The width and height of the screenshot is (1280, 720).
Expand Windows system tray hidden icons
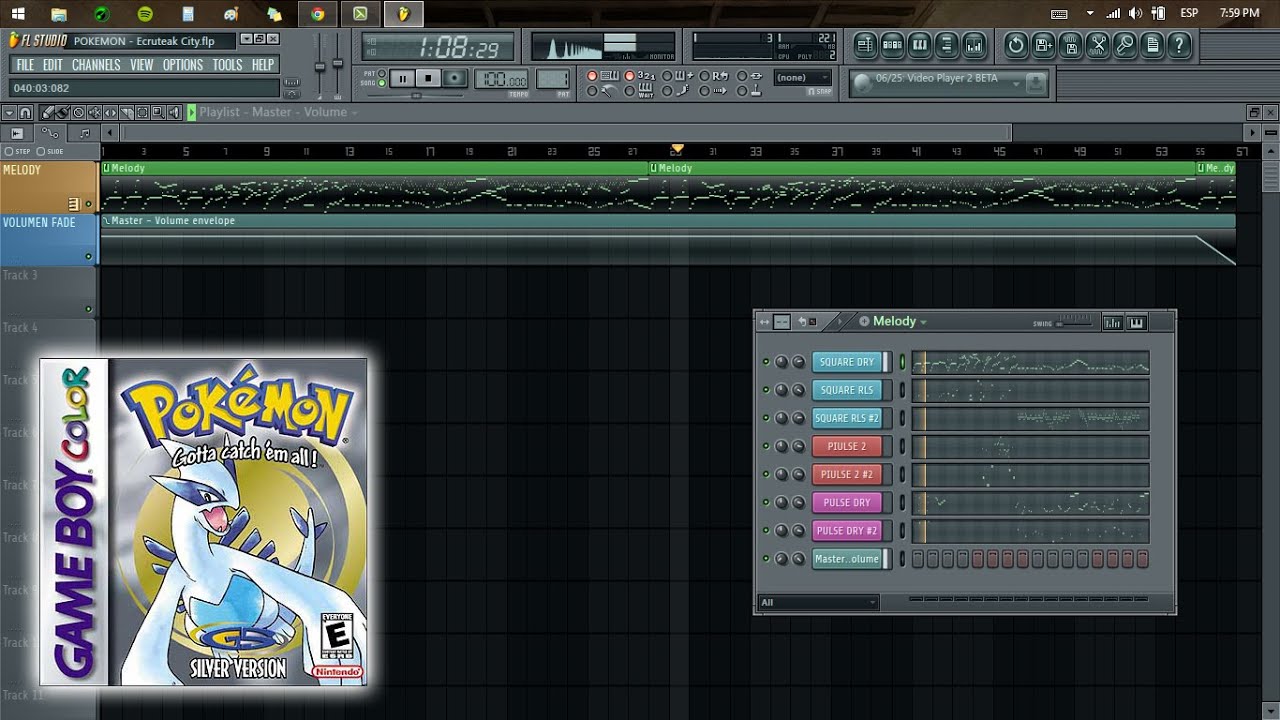(x=1090, y=13)
